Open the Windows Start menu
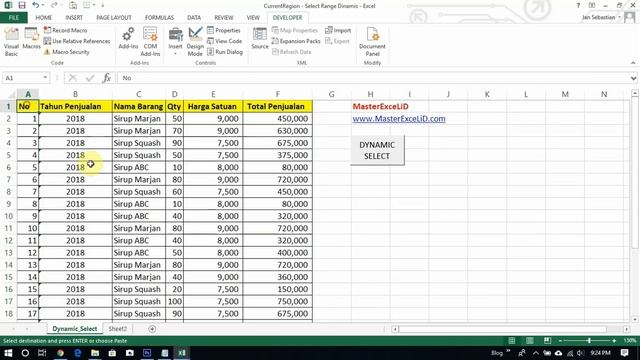This screenshot has height=360, width=640. pyautogui.click(x=8, y=353)
